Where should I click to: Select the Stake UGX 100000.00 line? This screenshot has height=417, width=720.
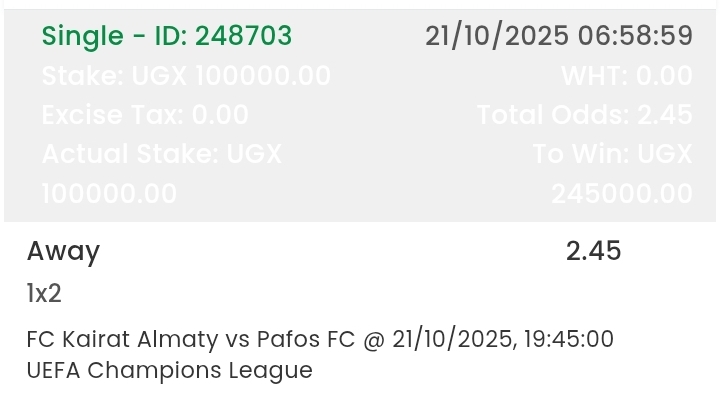[x=186, y=76]
